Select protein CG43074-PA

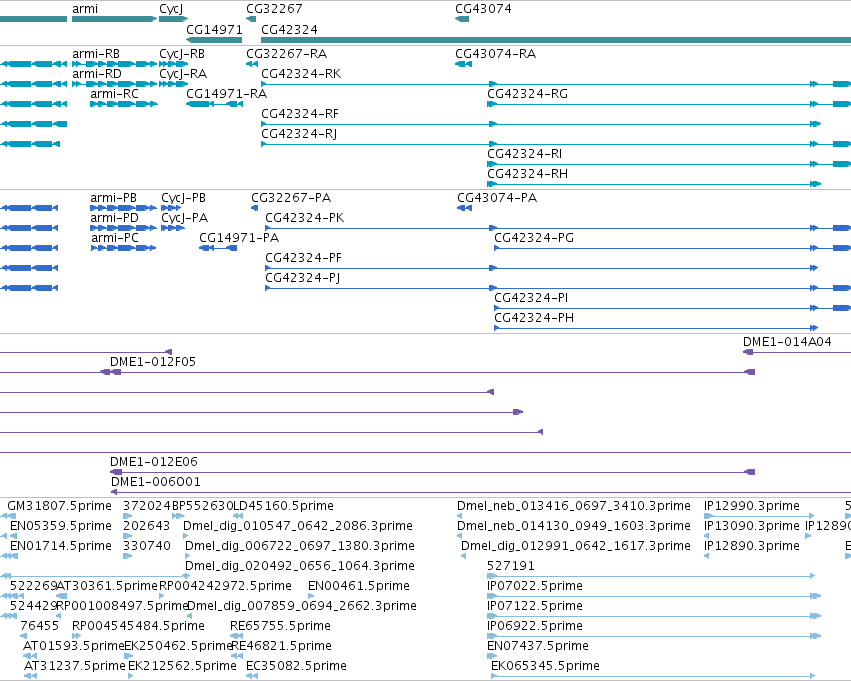[x=497, y=198]
